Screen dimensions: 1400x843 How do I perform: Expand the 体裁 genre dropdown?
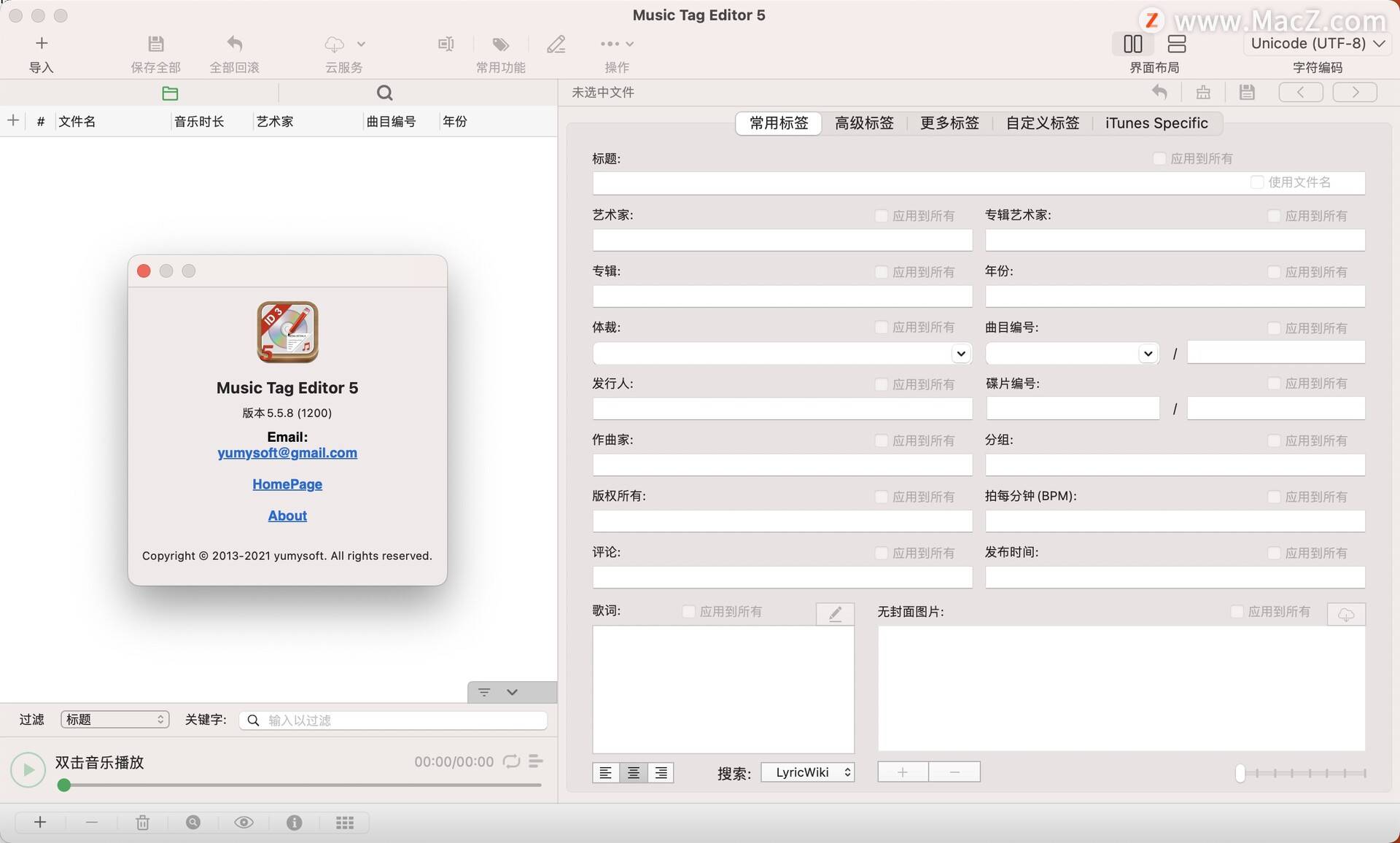(961, 353)
